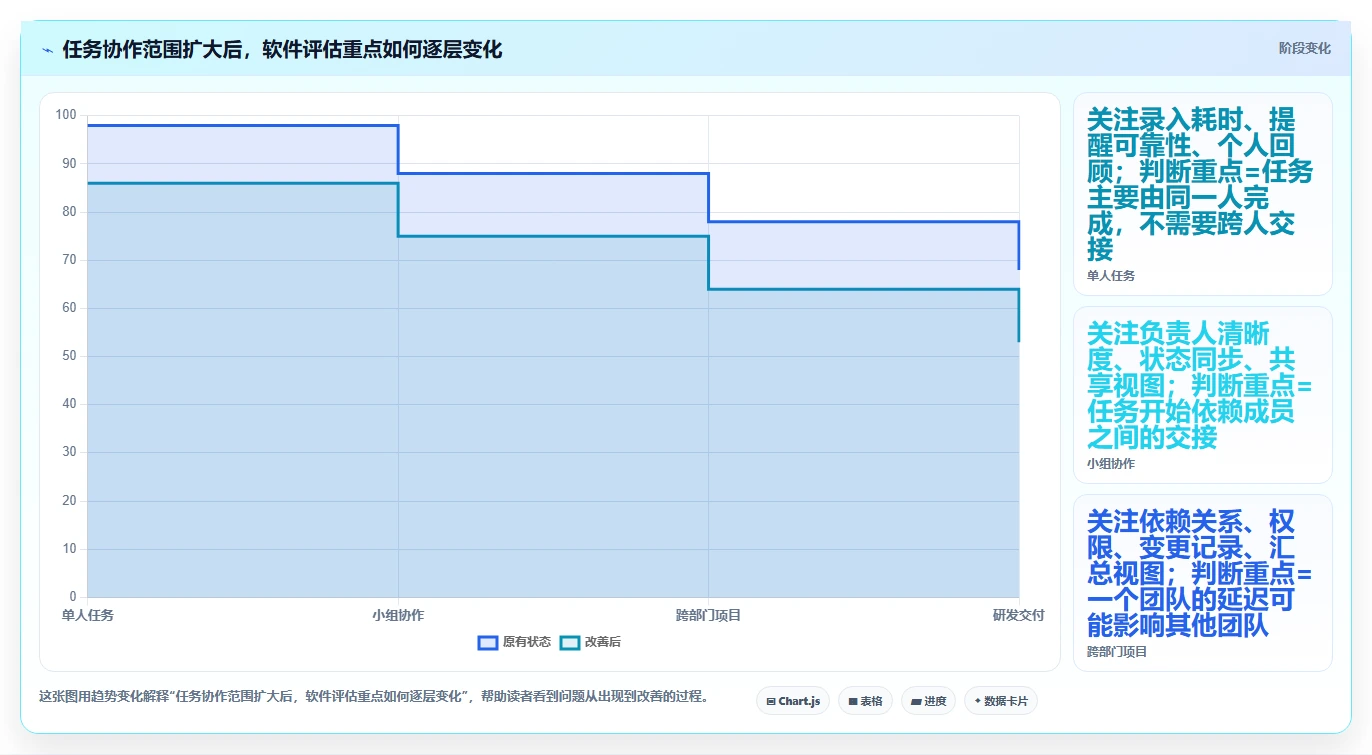Click the icon inside the Chart.js tag
Screen dimensions: 1372x755
(x=771, y=701)
